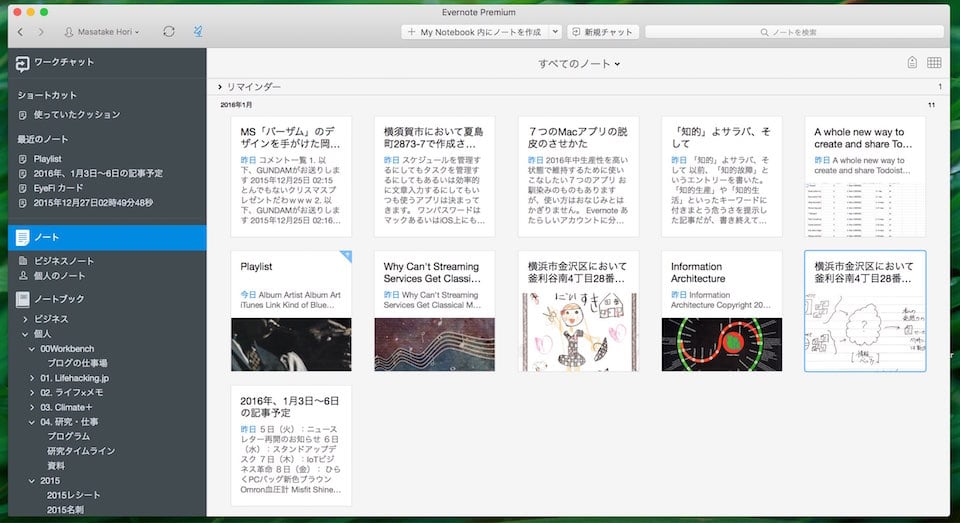
Task: Select the 研究タイムライン notebook
Action: [x=81, y=451]
